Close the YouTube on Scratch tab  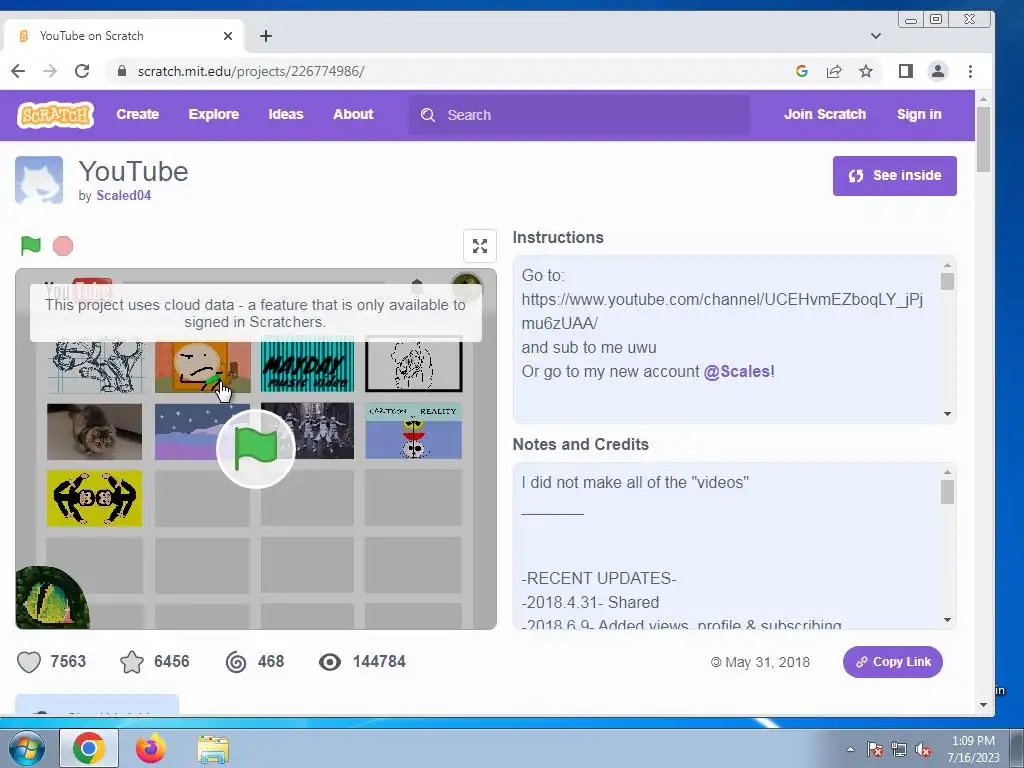tap(228, 36)
